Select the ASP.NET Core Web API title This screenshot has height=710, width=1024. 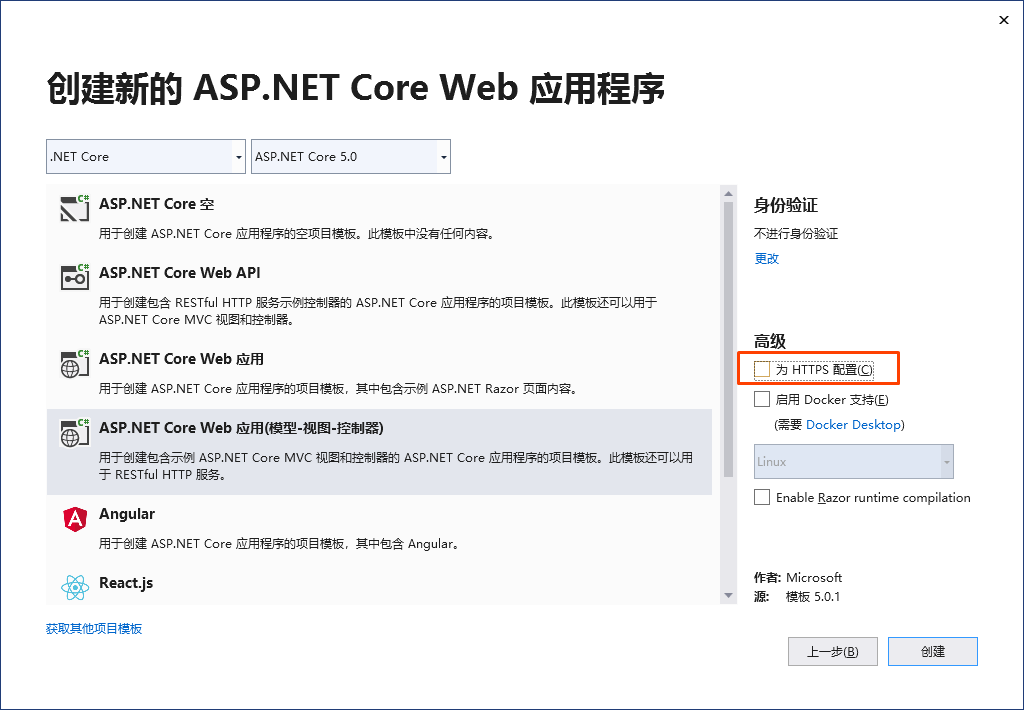coord(180,273)
